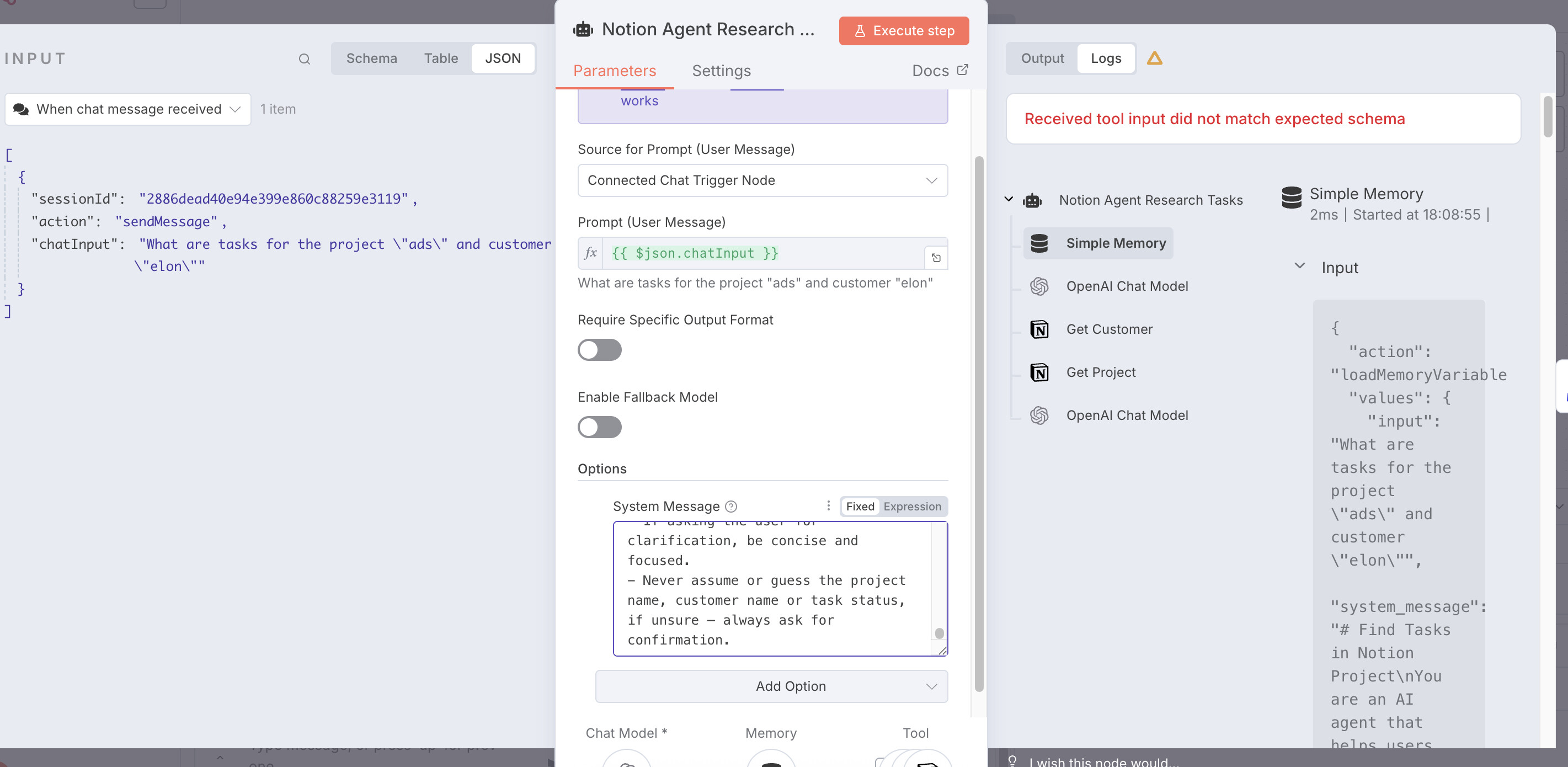
Task: Collapse Notion Agent Research Tasks log tree
Action: point(1009,199)
